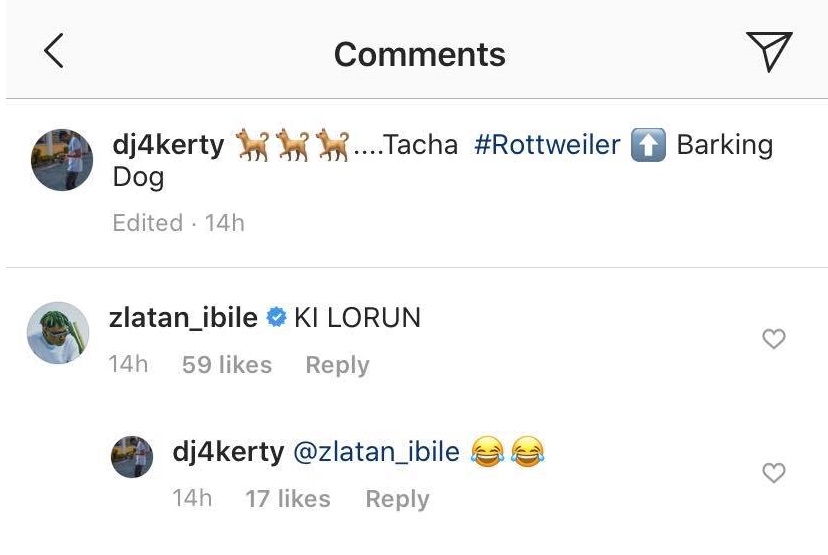Viewport: 828px width, 555px height.
Task: Go back using the left chevron
Action: tap(54, 51)
